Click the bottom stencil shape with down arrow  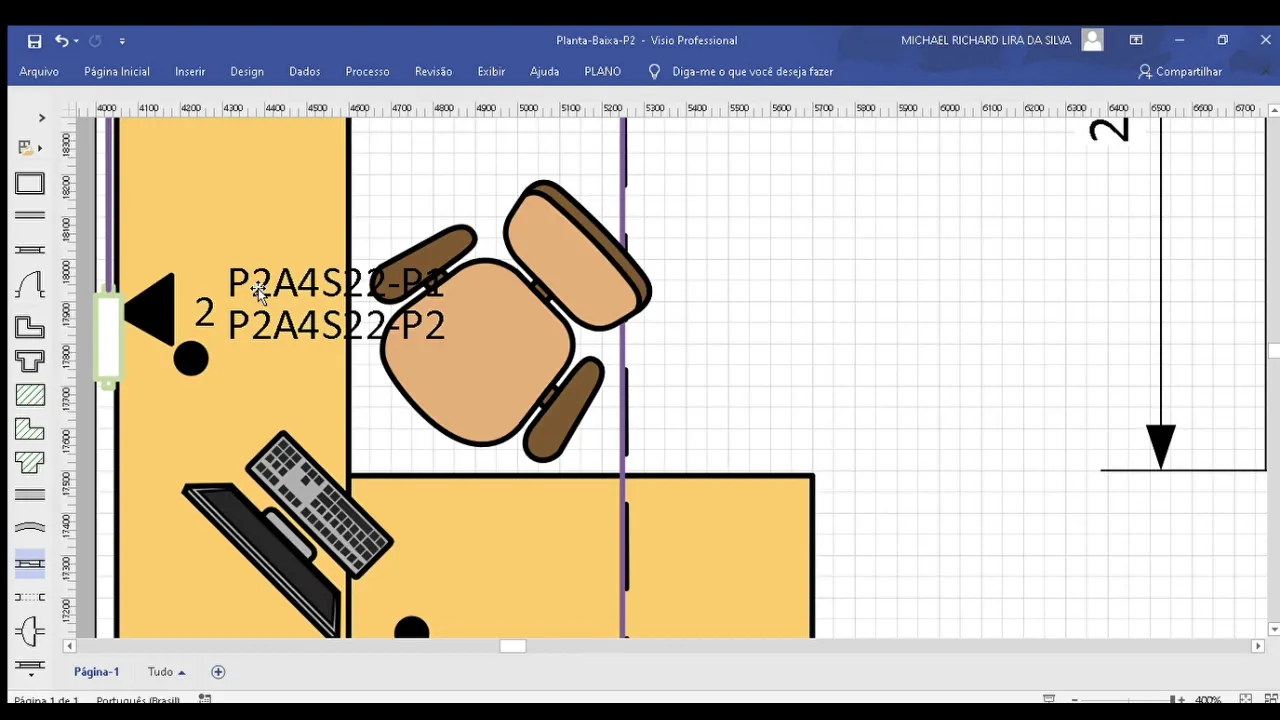tap(30, 666)
